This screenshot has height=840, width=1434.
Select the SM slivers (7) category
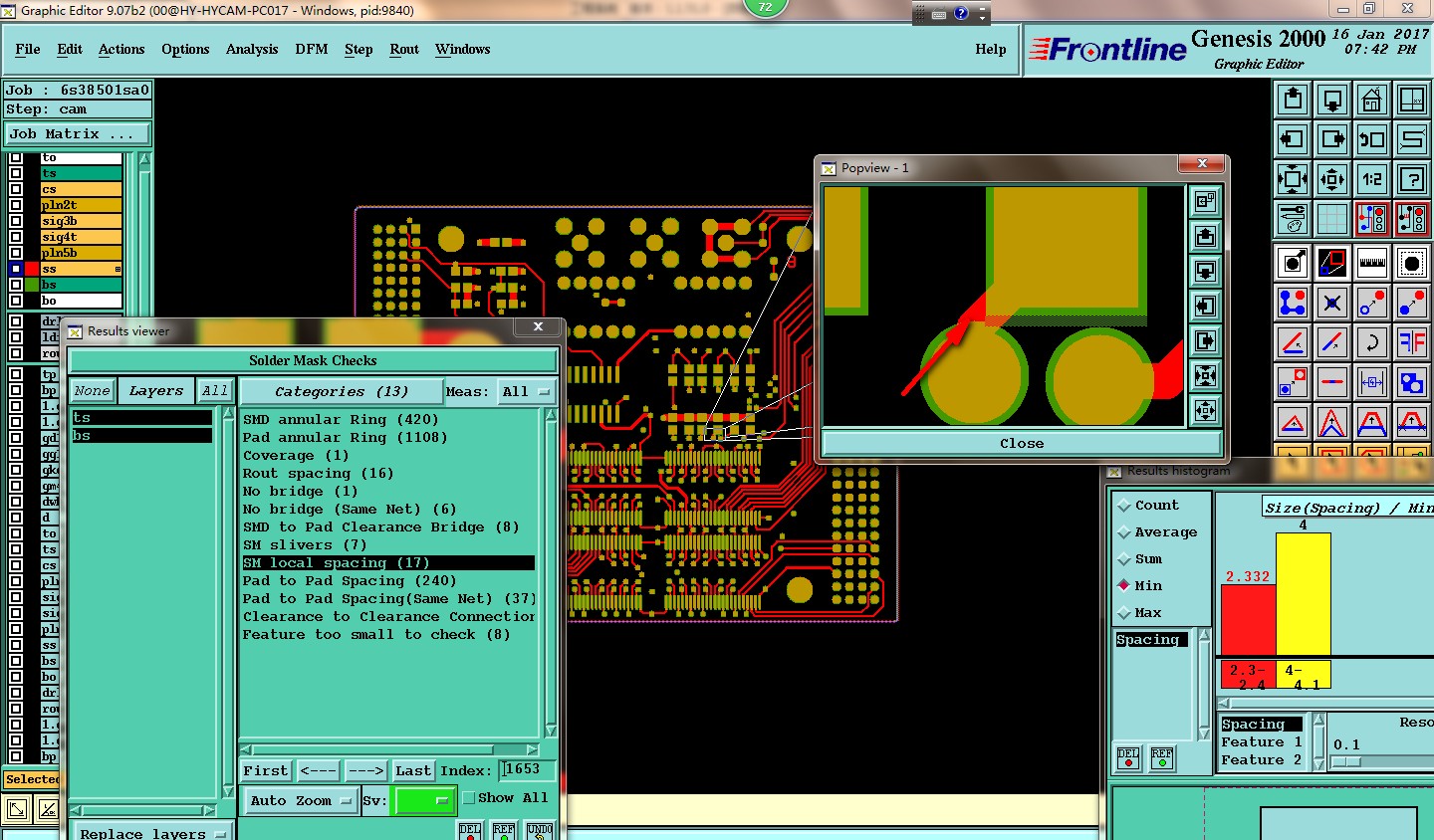(305, 545)
